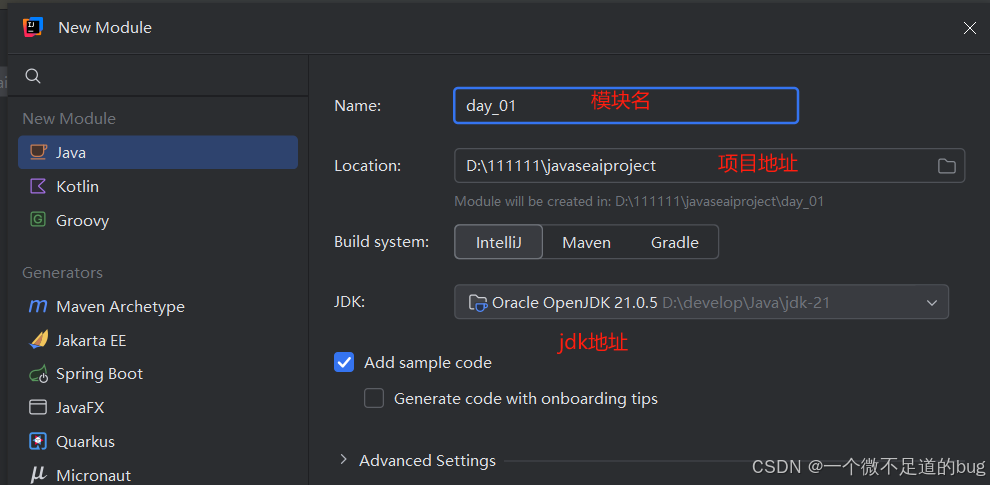
Task: Browse for location with folder icon
Action: [x=946, y=166]
